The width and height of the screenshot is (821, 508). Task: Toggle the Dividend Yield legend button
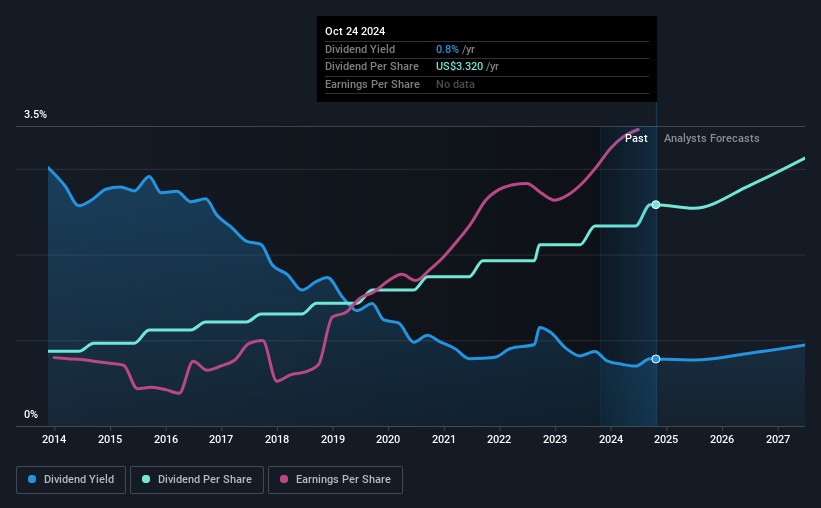(71, 480)
